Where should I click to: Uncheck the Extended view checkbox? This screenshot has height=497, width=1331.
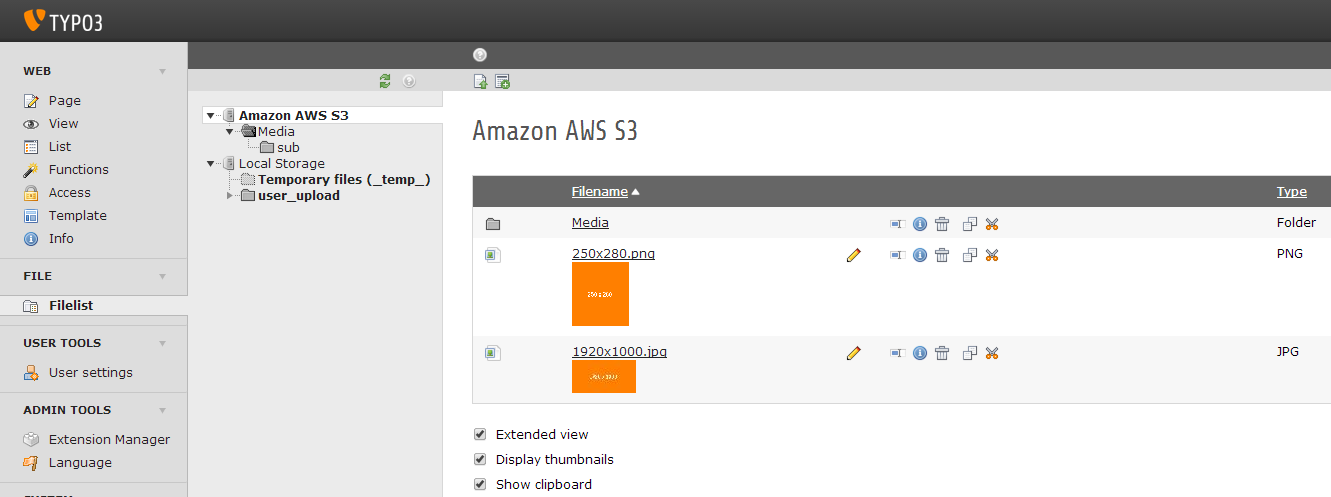(x=480, y=434)
